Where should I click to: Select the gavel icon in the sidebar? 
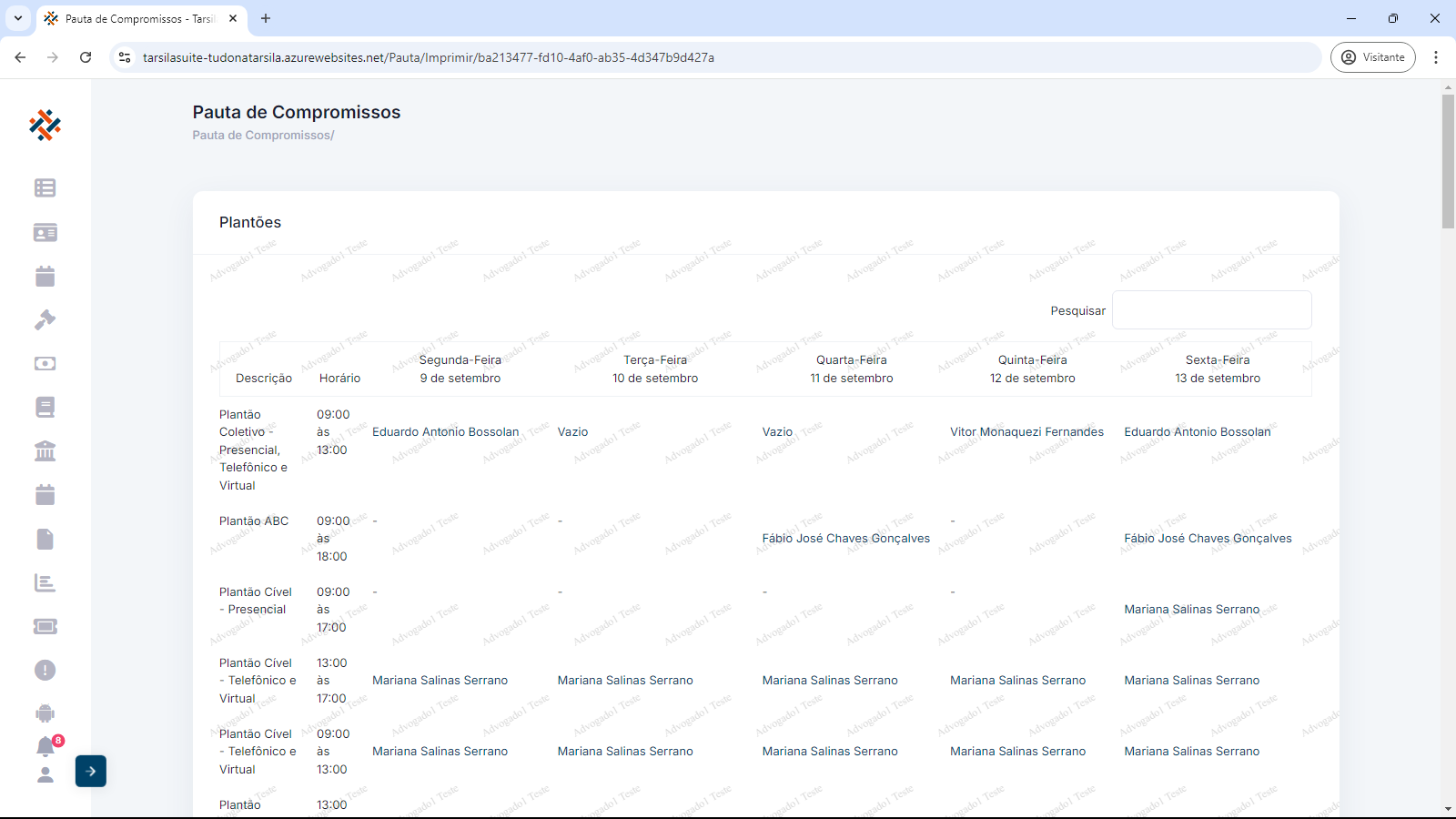45,319
